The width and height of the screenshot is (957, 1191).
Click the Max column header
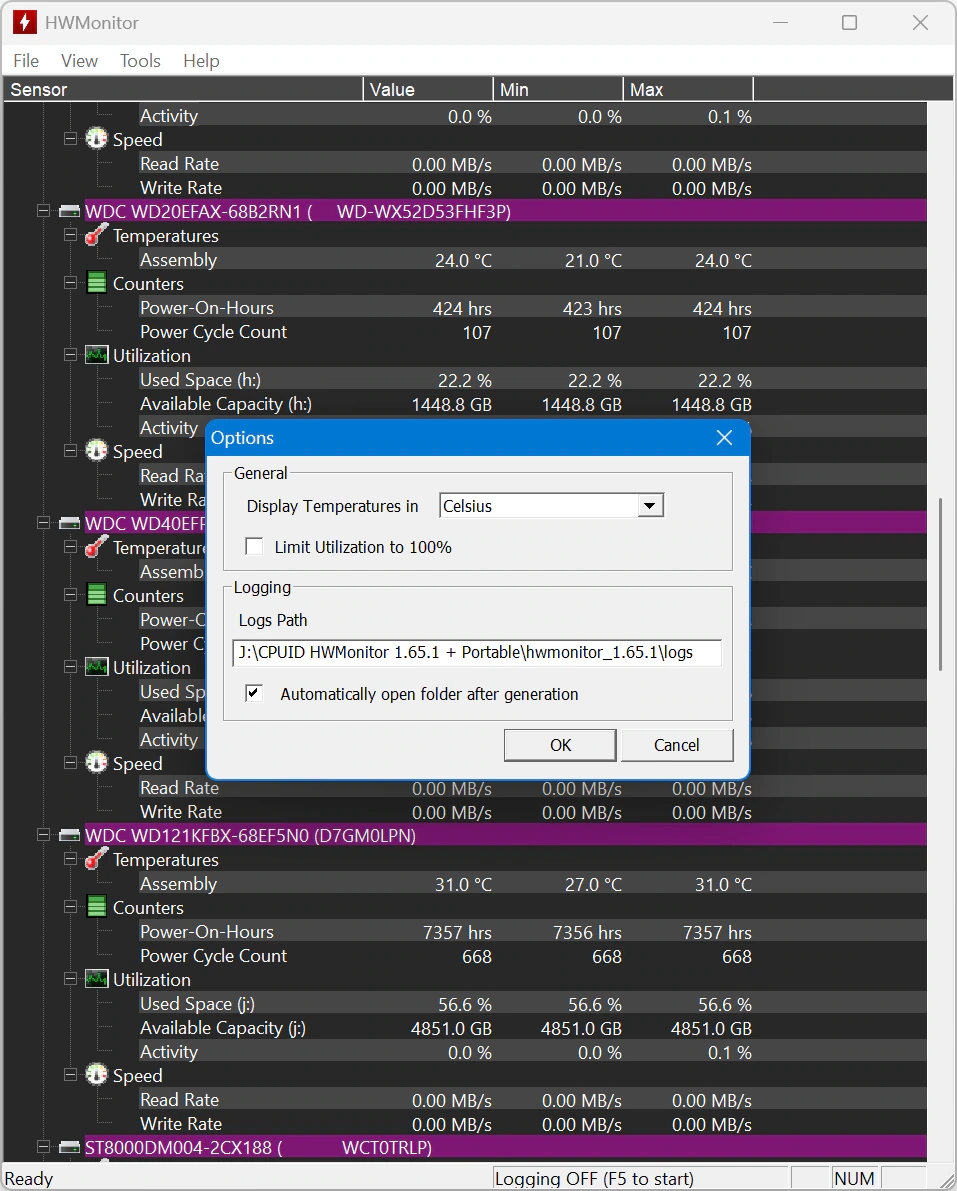click(688, 90)
